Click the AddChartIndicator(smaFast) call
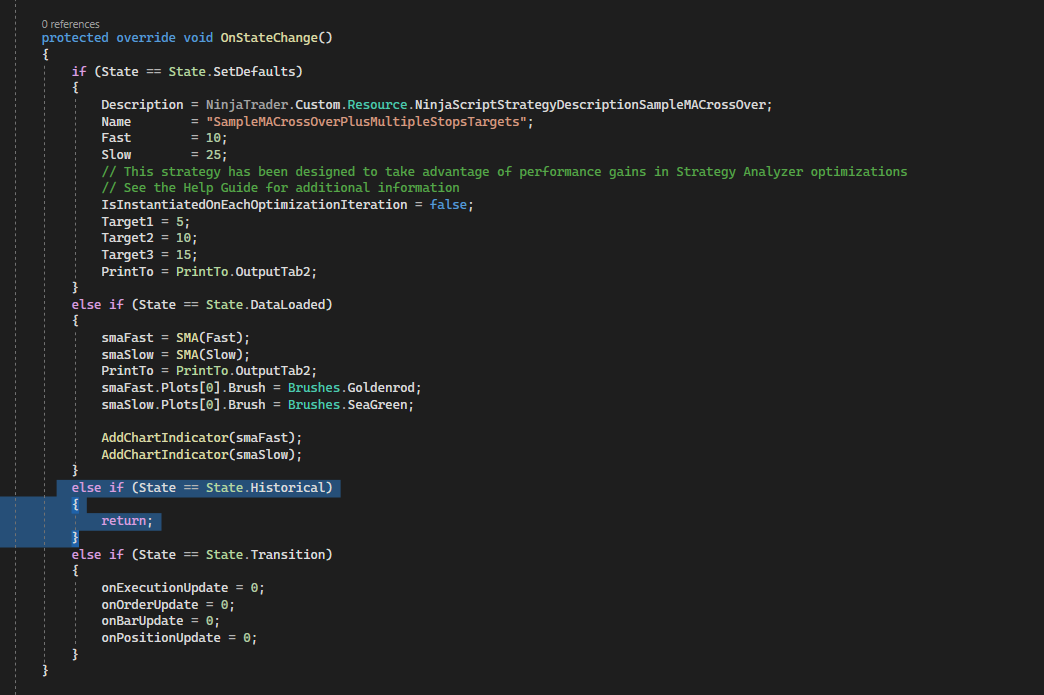The height and width of the screenshot is (695, 1044). pyautogui.click(x=200, y=437)
